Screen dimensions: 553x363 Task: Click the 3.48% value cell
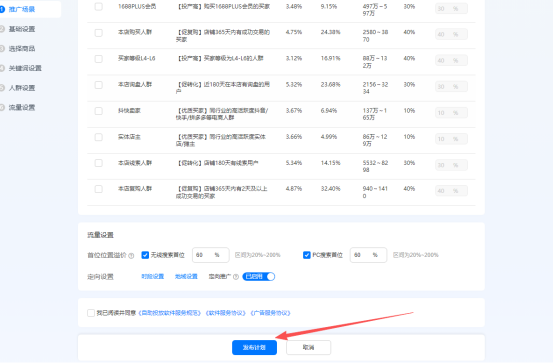(294, 6)
